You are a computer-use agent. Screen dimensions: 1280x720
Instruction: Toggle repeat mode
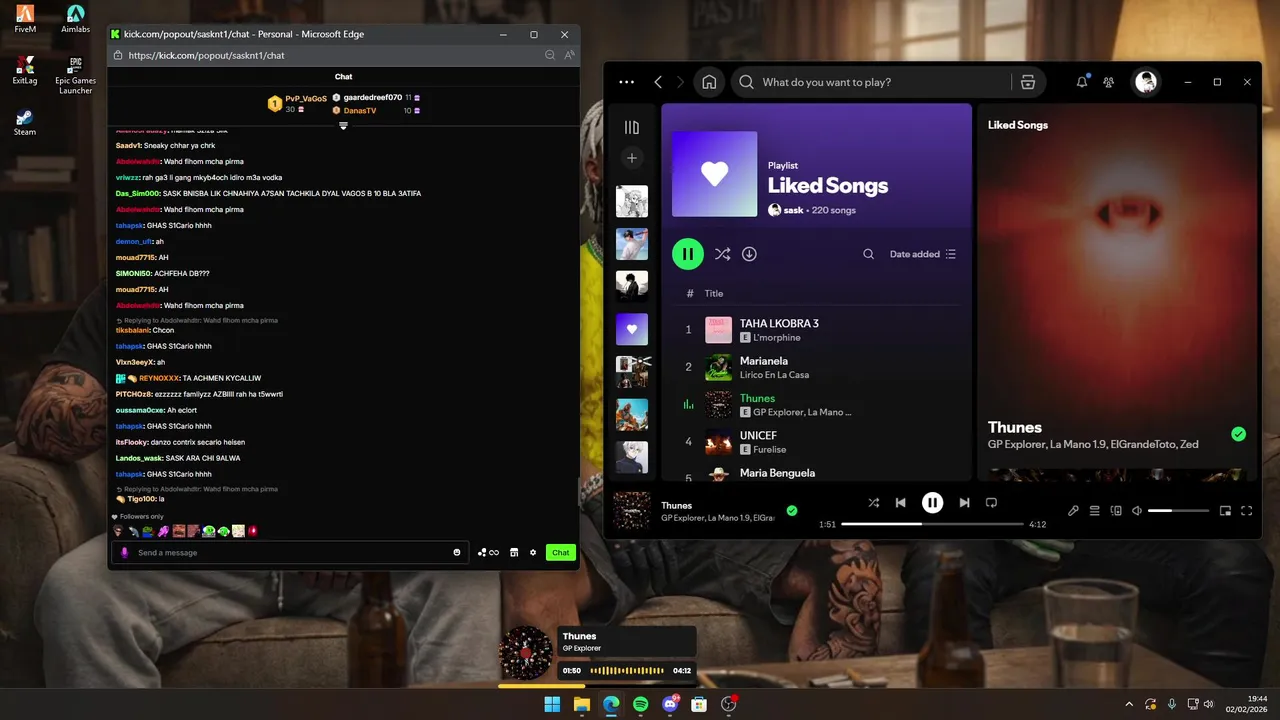click(992, 503)
